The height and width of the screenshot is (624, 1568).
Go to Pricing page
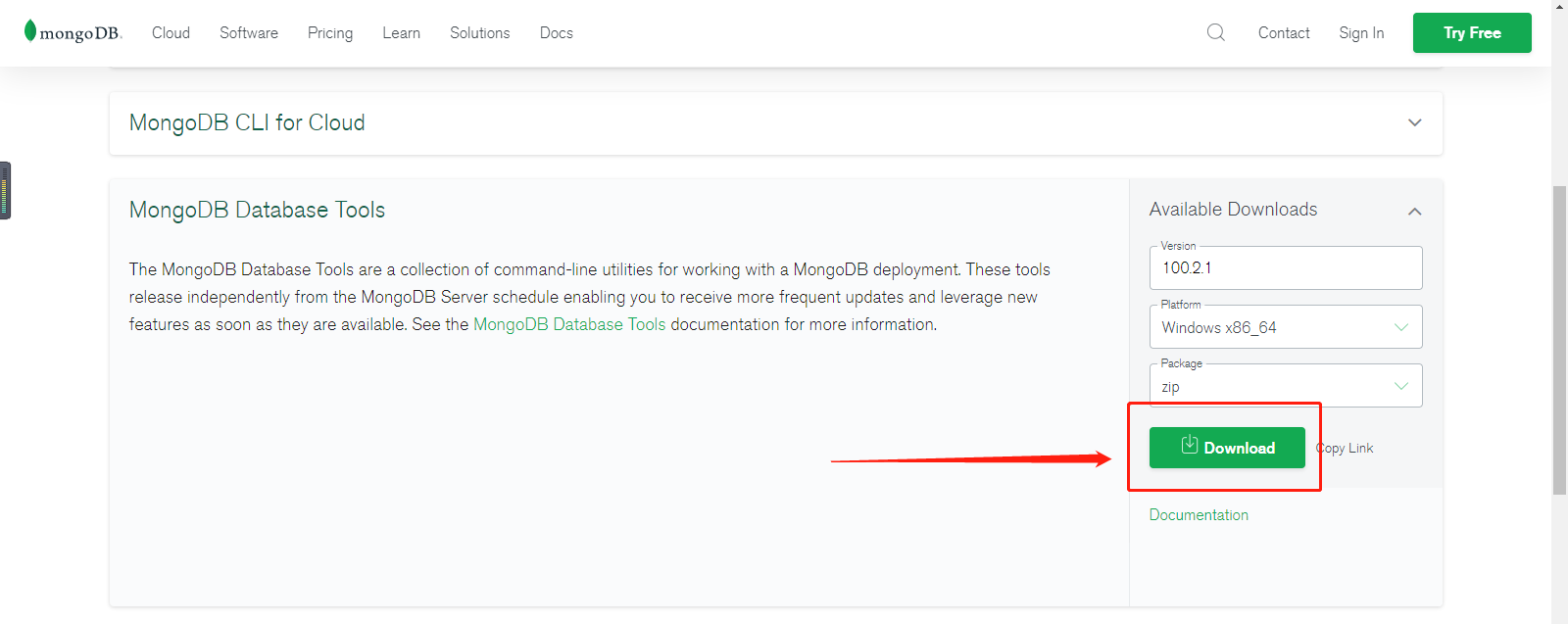[x=330, y=33]
